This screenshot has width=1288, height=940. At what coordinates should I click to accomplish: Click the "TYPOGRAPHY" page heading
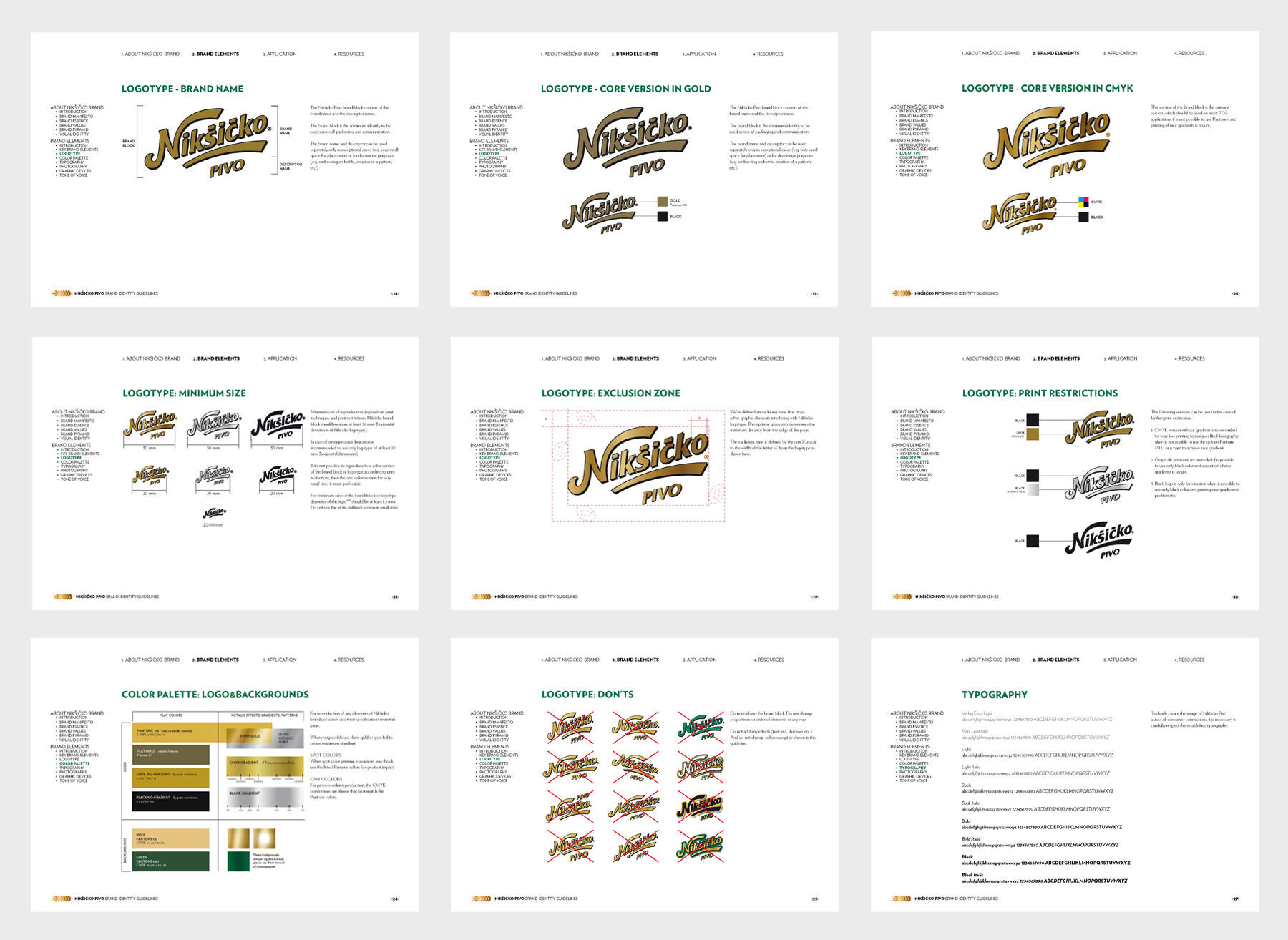995,695
